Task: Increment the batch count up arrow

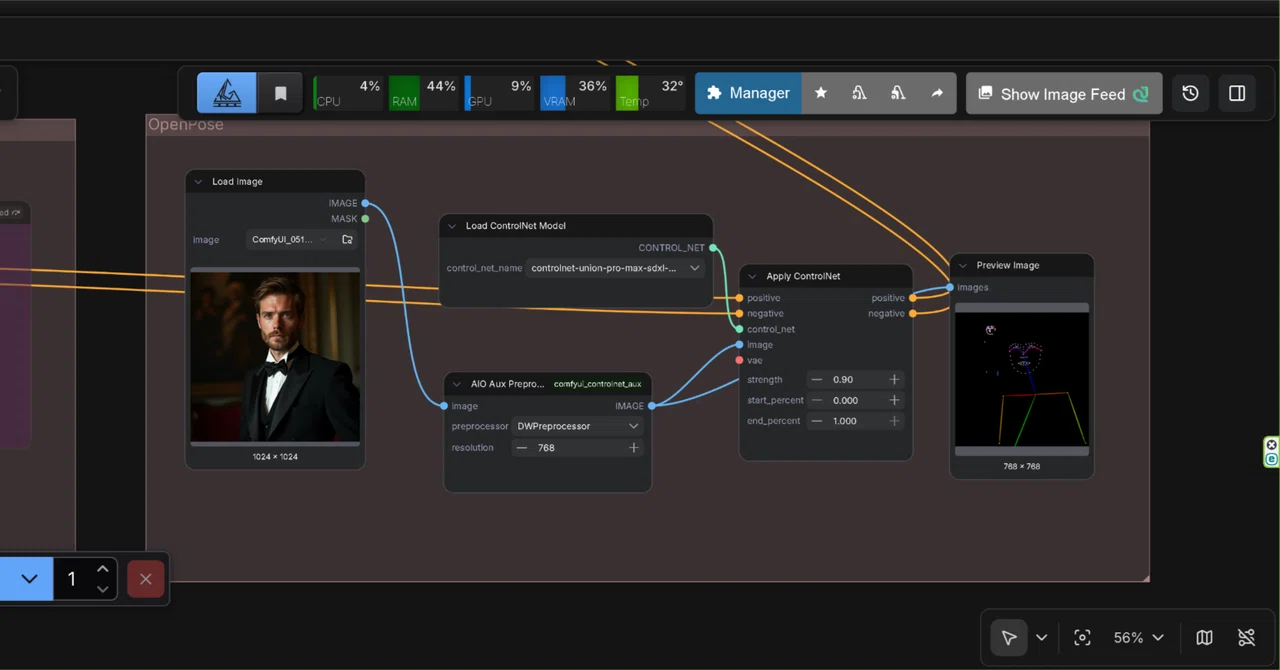Action: click(x=102, y=569)
